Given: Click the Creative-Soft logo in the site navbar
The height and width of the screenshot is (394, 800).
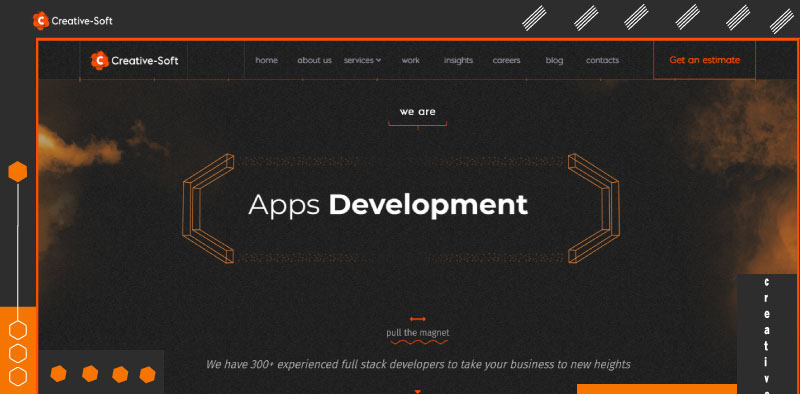Looking at the screenshot, I should tap(135, 60).
